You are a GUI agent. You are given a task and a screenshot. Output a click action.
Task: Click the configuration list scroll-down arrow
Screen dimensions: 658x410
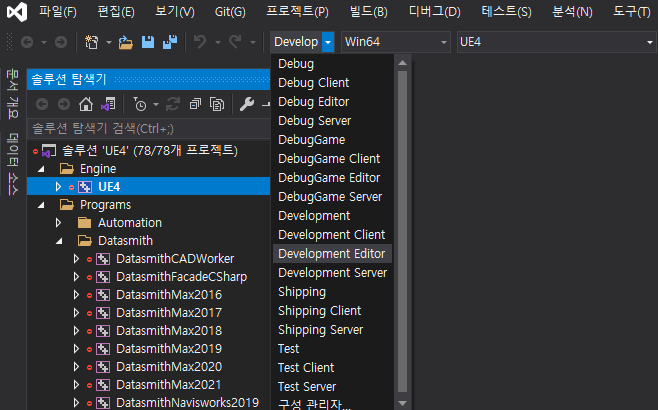[402, 403]
